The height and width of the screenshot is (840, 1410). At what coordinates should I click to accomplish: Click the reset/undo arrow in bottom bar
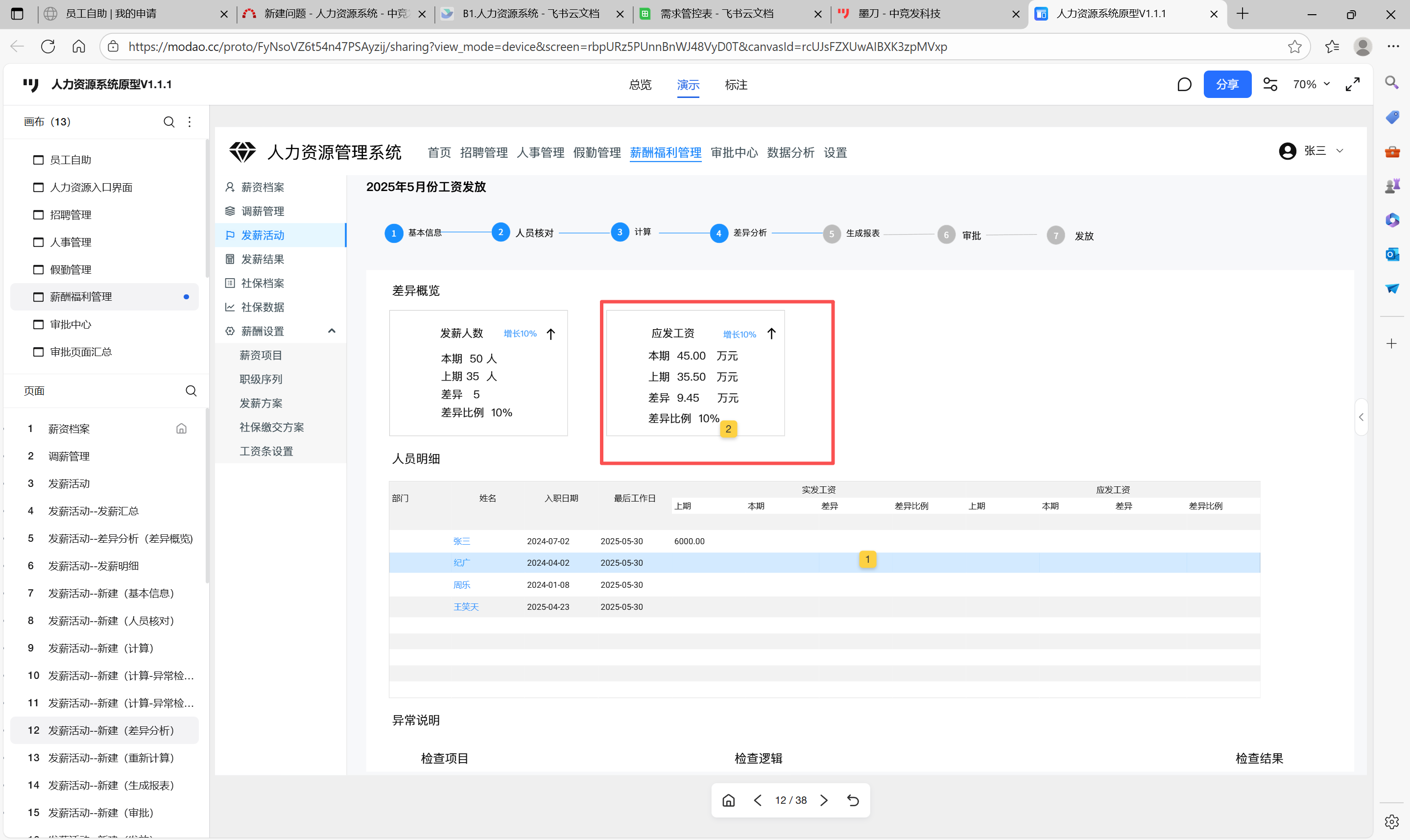pyautogui.click(x=853, y=800)
